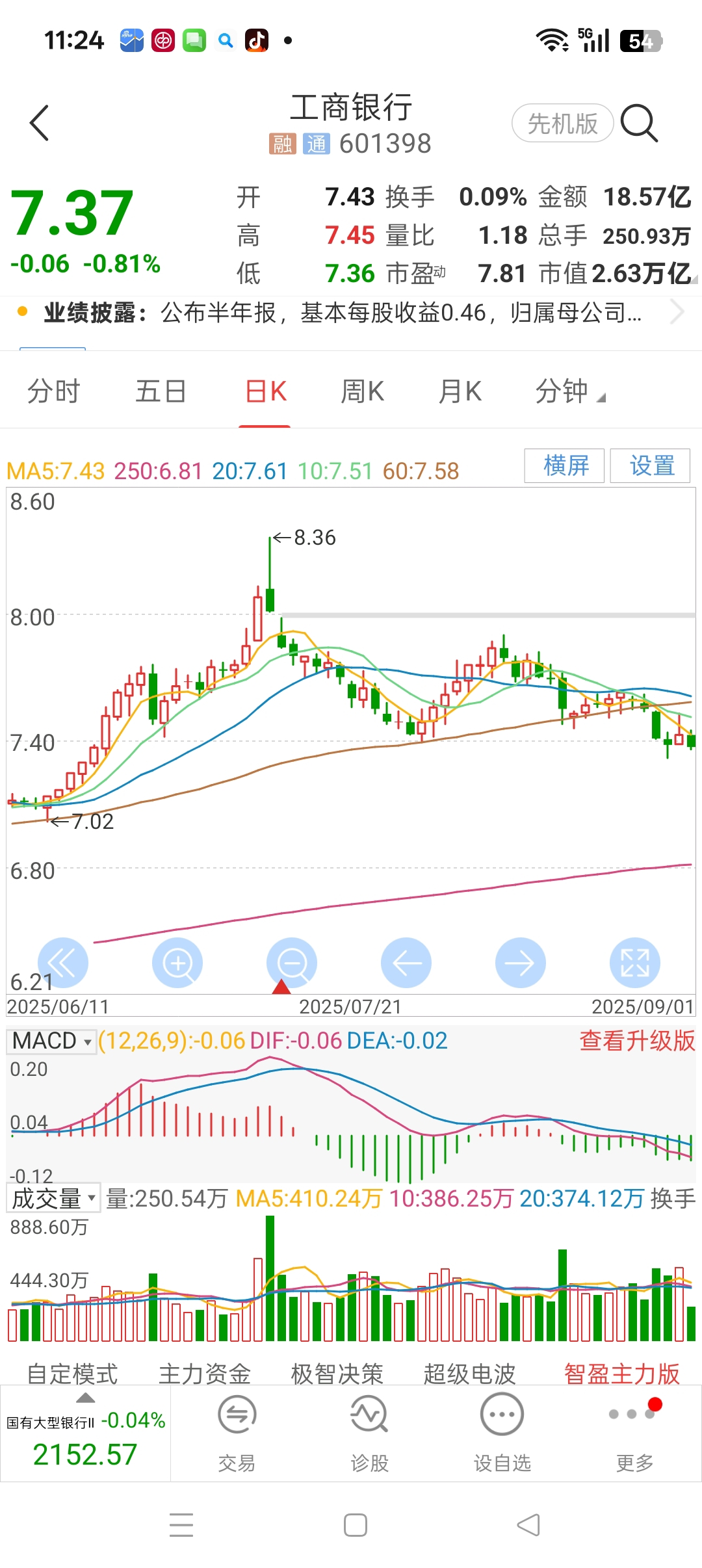Image resolution: width=702 pixels, height=1568 pixels.
Task: Tap the 通 stock connect badge
Action: pos(317,144)
